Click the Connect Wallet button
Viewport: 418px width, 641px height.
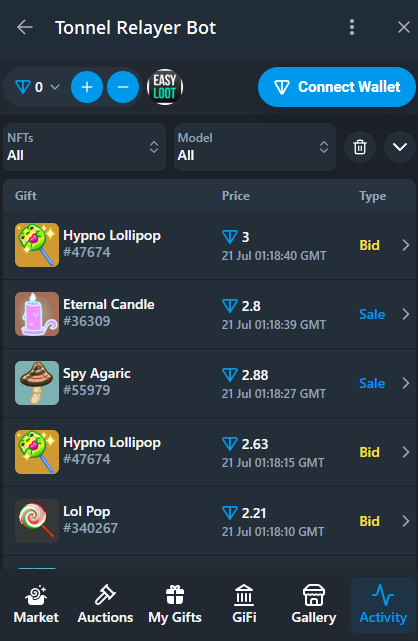[x=337, y=87]
